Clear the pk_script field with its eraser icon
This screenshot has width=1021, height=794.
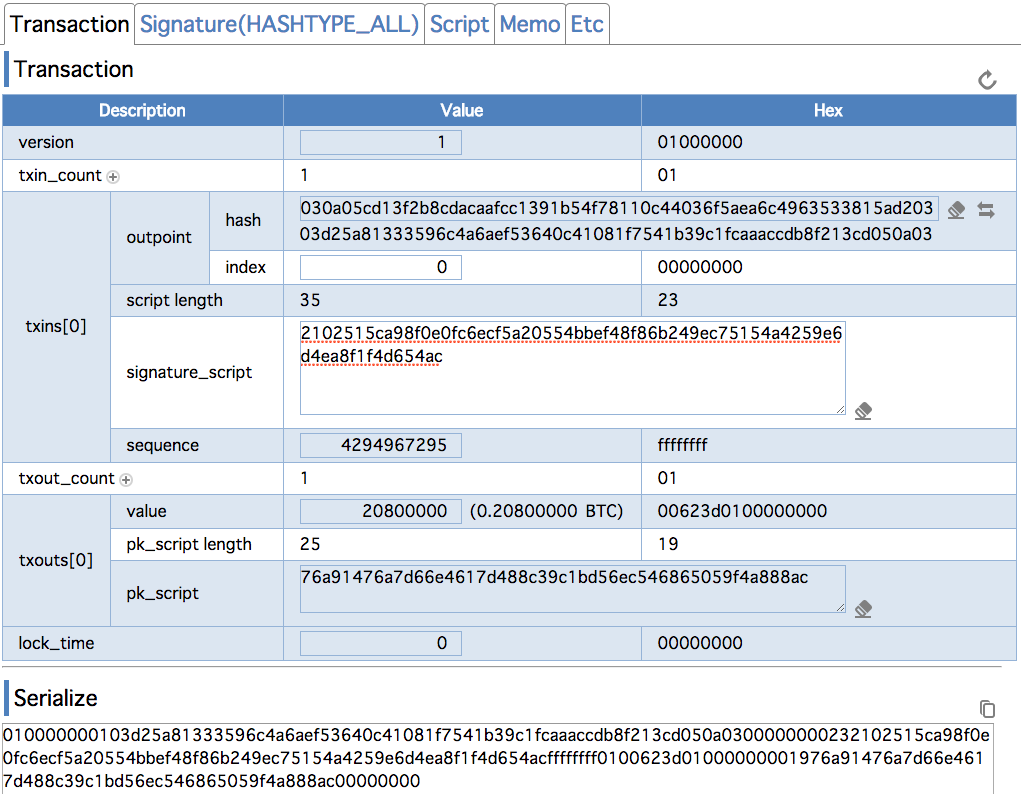(864, 608)
